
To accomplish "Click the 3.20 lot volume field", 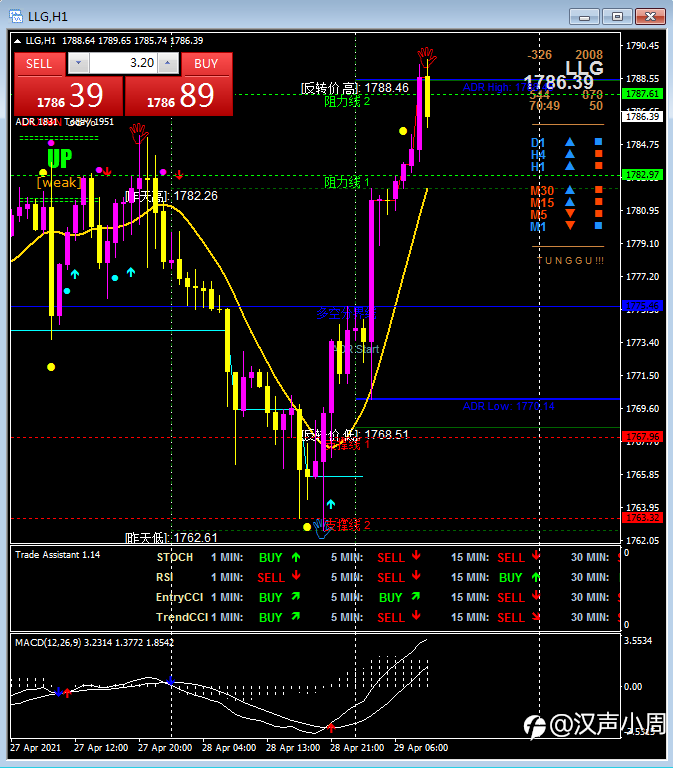I will pos(123,63).
